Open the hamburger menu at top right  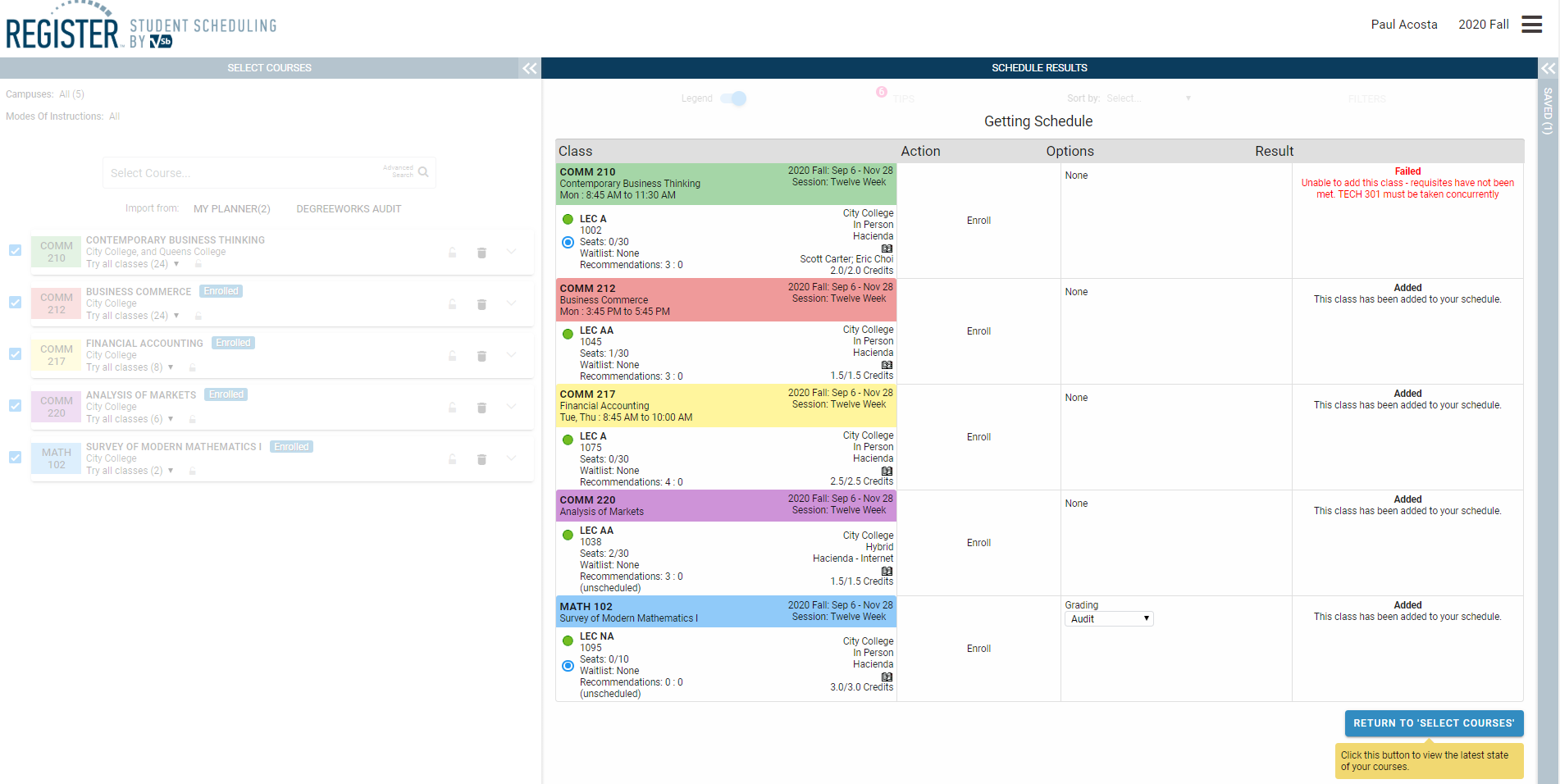click(x=1531, y=25)
